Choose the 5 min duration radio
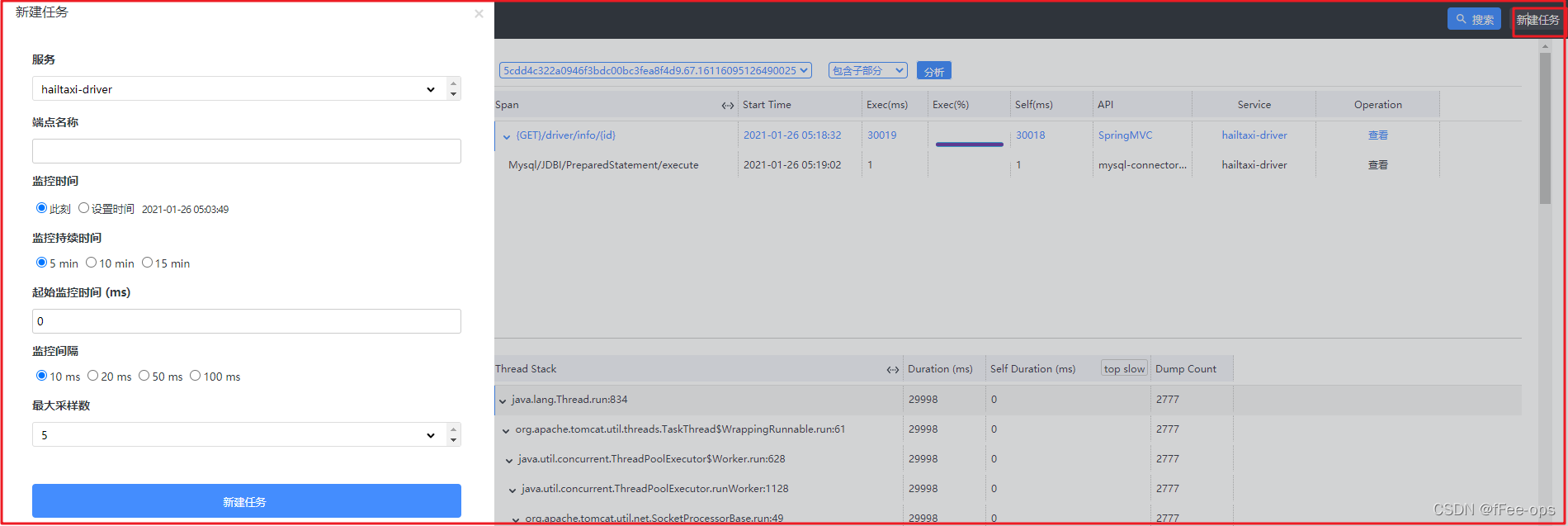 (41, 263)
